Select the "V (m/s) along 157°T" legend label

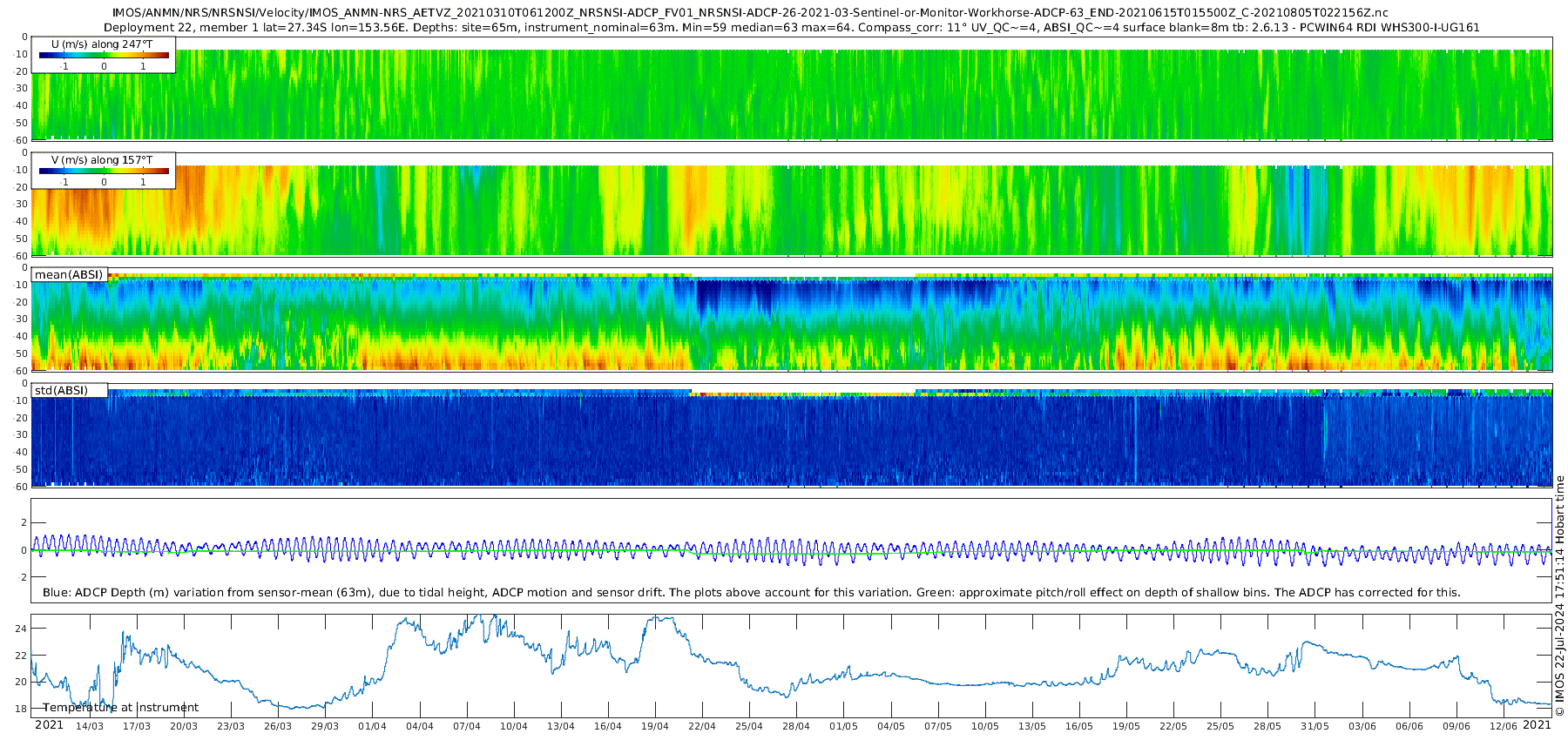point(102,160)
